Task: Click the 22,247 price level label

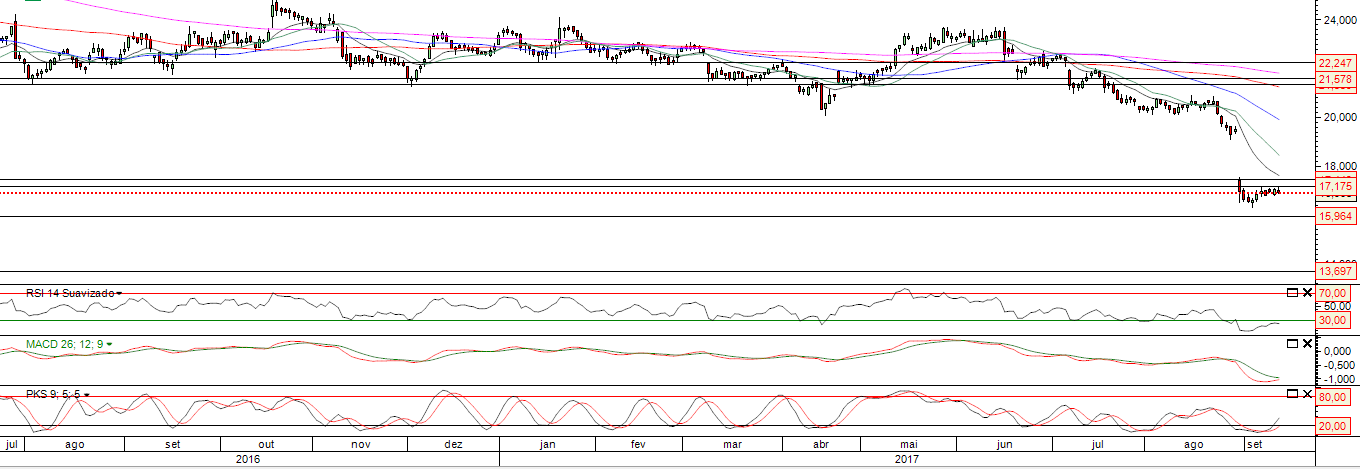Action: click(1336, 63)
